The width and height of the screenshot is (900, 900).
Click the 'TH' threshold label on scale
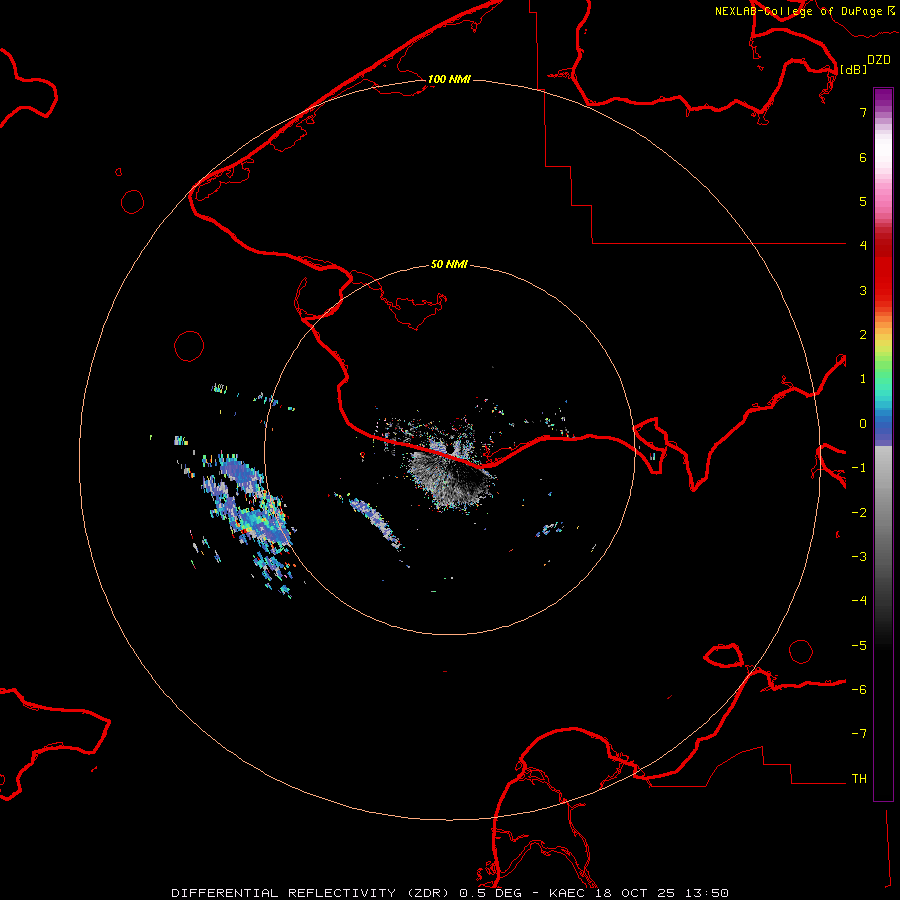859,779
